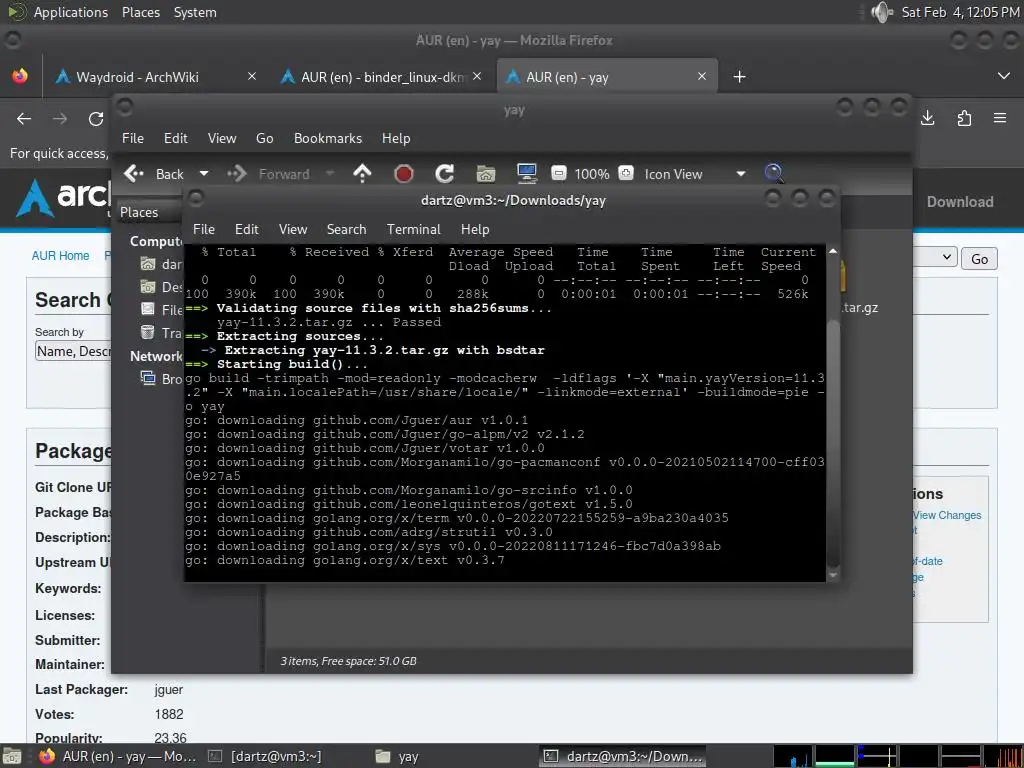Open the Search by Name, Description dropdown
Image resolution: width=1024 pixels, height=768 pixels.
coord(73,351)
